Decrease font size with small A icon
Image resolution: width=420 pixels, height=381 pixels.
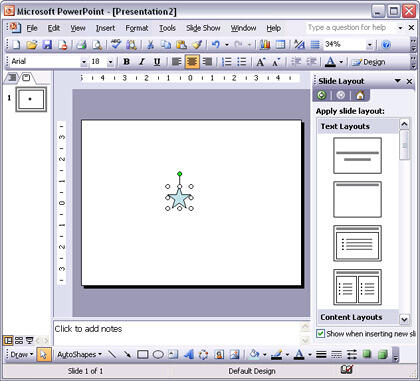[276, 62]
